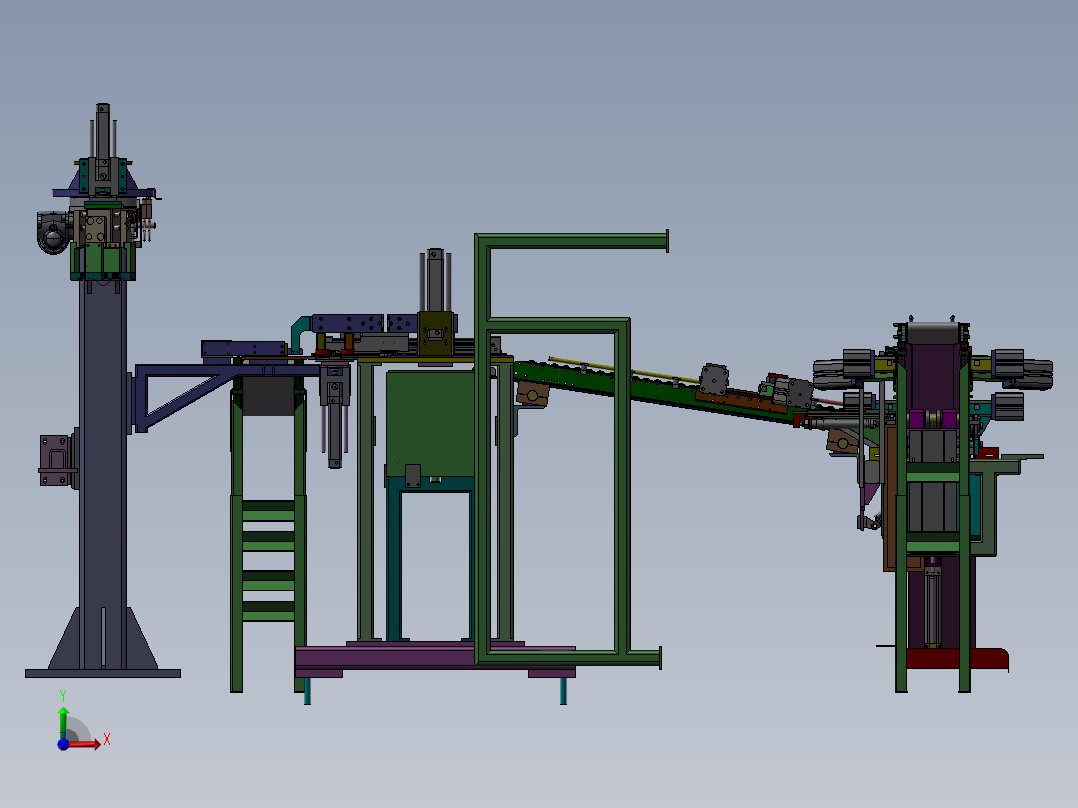Select the blue Z axis ball on triad
The image size is (1078, 808).
[63, 744]
